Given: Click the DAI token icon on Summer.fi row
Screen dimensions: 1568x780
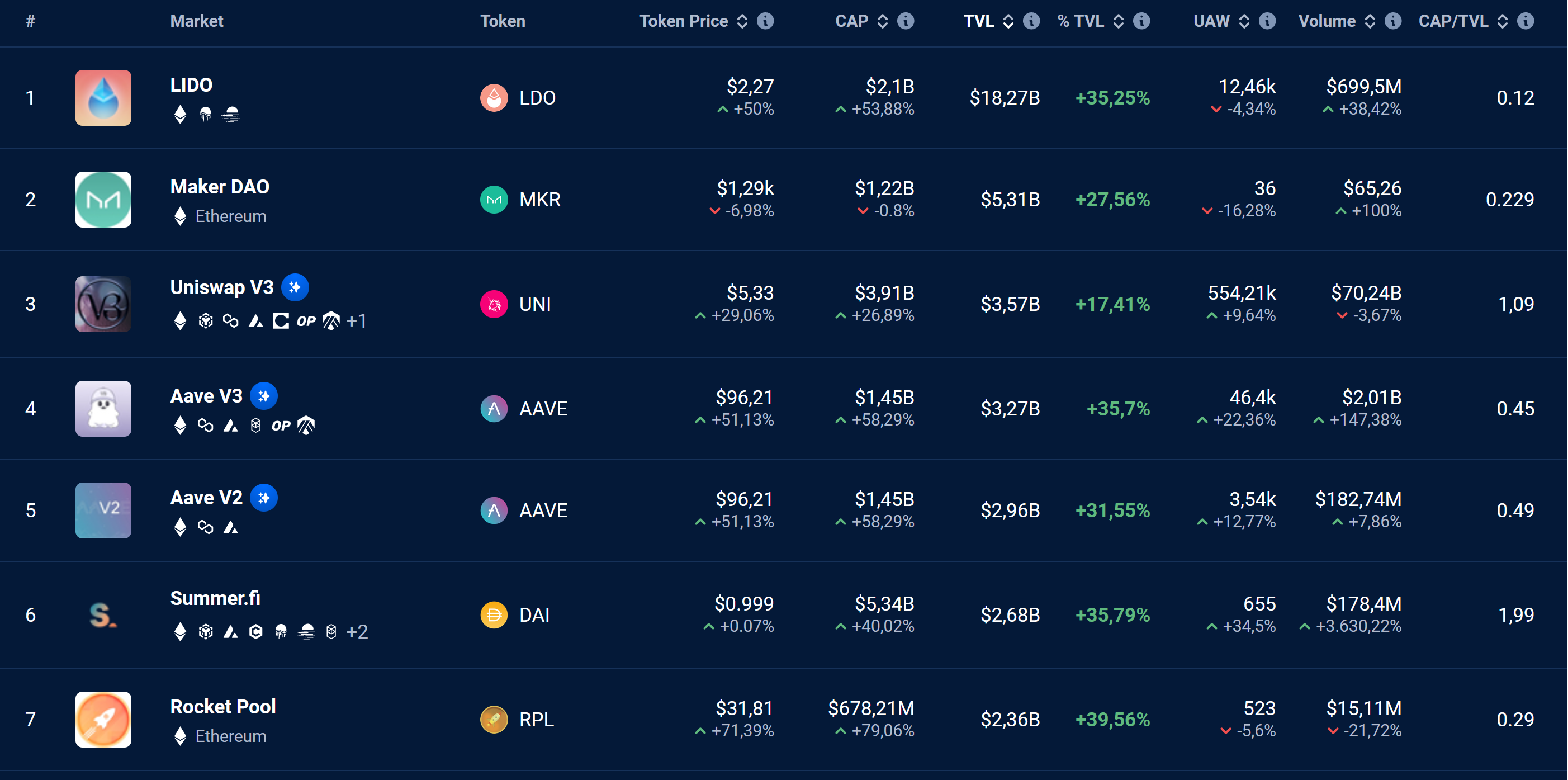Looking at the screenshot, I should click(x=494, y=615).
